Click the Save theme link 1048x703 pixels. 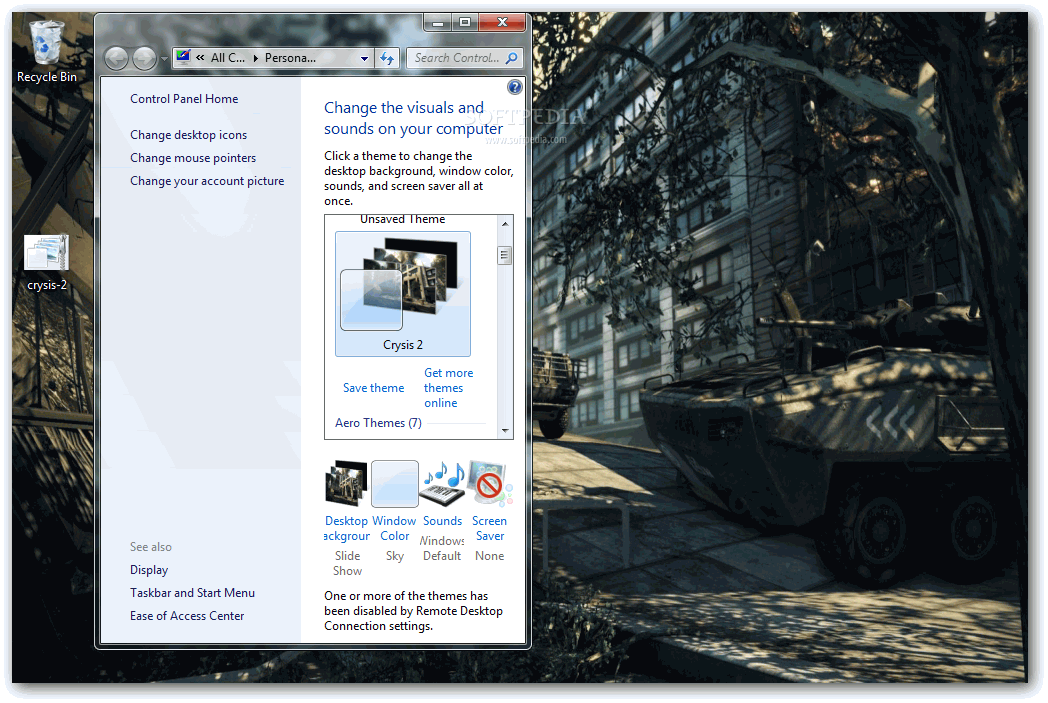tap(373, 388)
